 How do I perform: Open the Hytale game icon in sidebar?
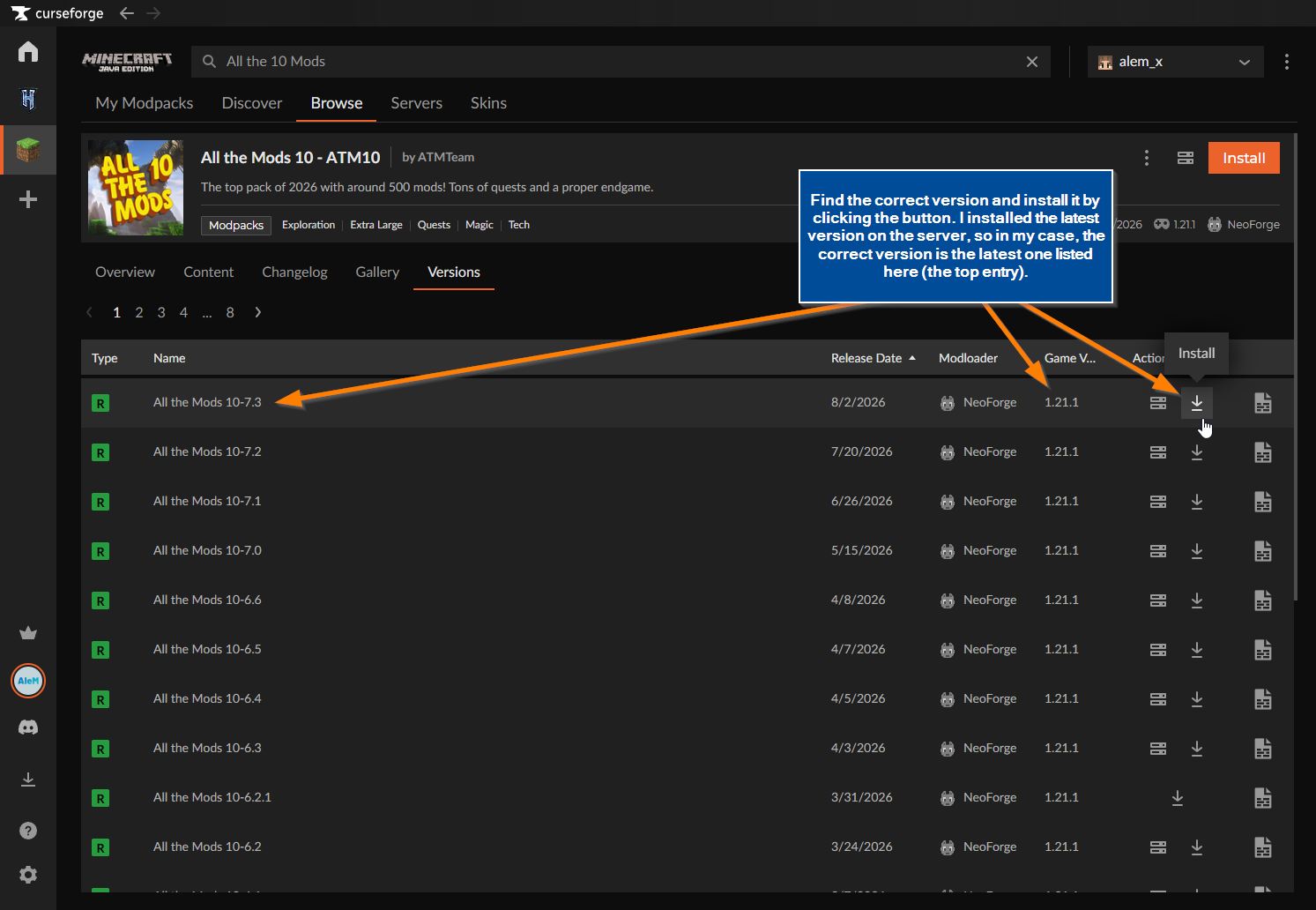click(28, 100)
